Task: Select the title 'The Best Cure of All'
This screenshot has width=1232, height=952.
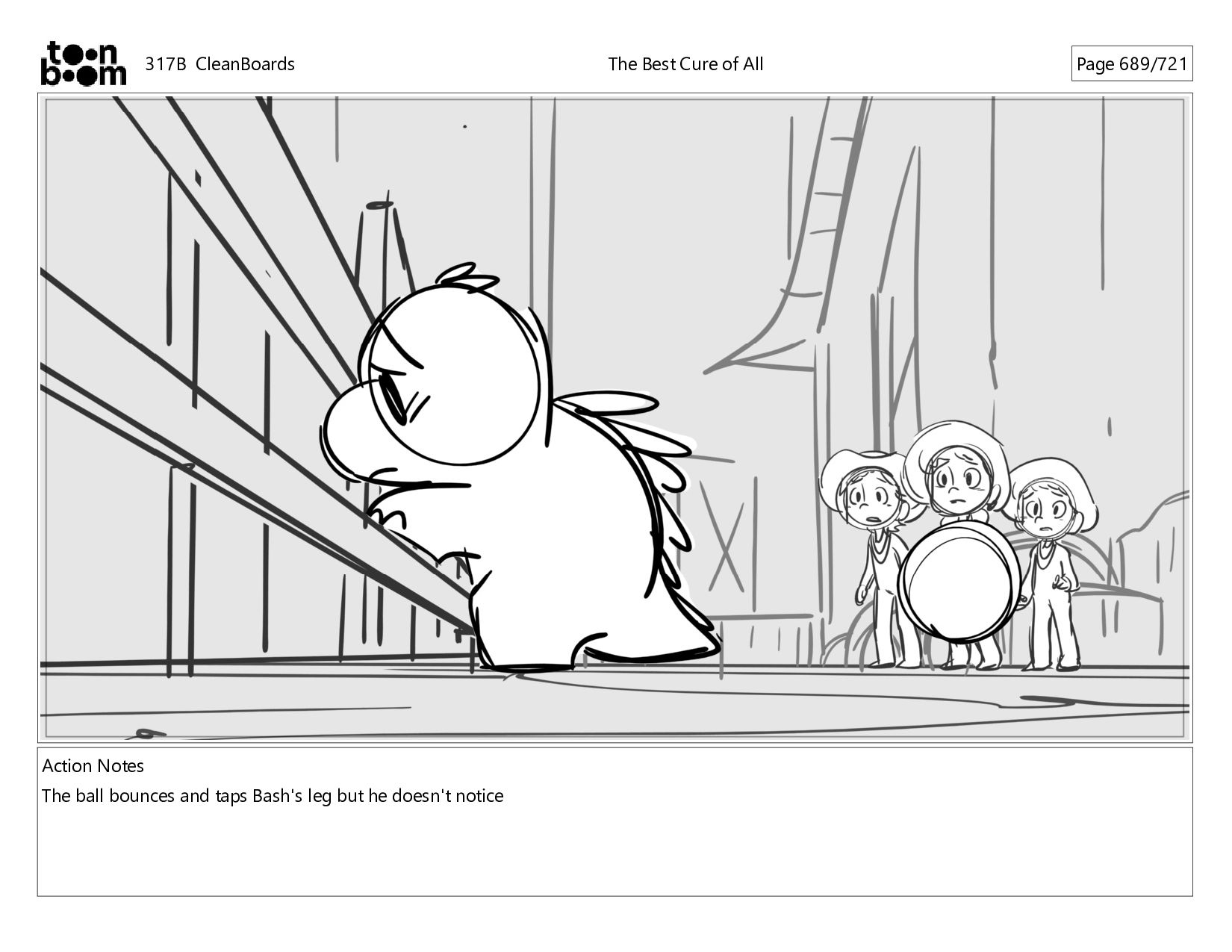Action: (685, 64)
